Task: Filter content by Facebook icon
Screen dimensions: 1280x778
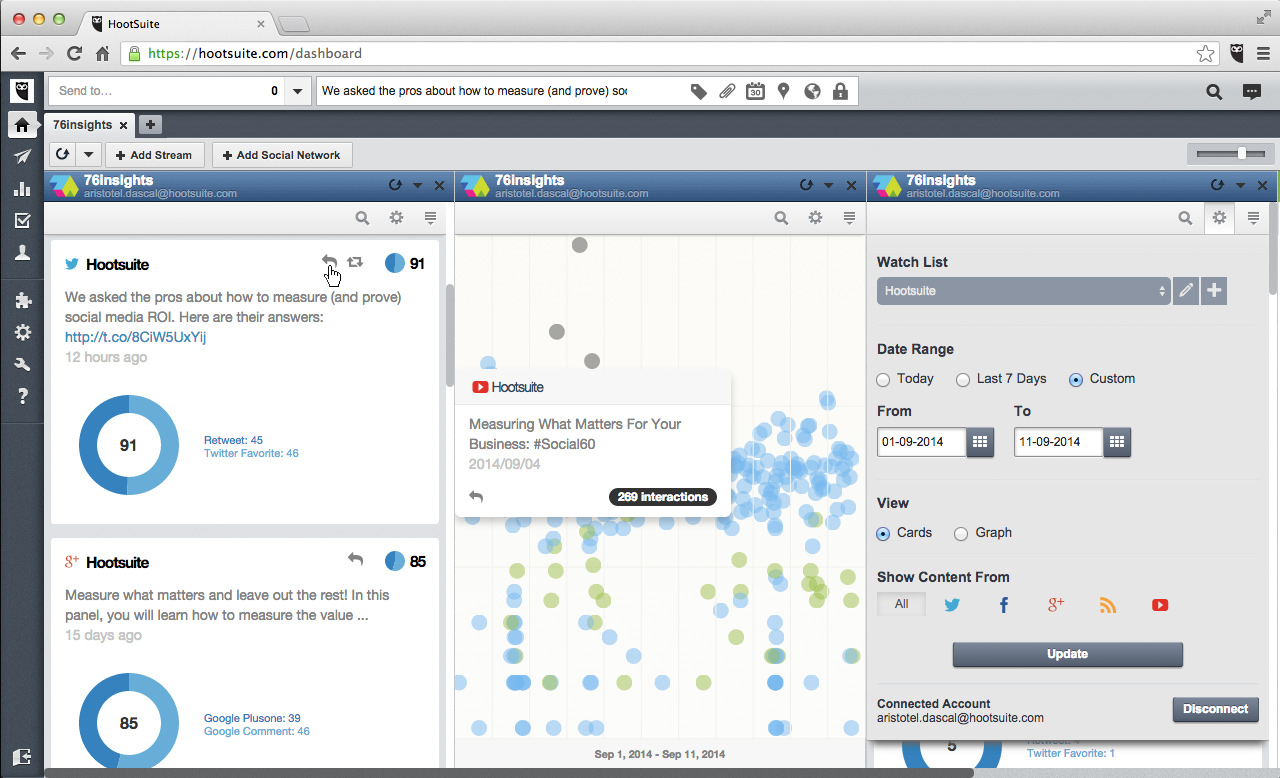Action: click(1004, 605)
